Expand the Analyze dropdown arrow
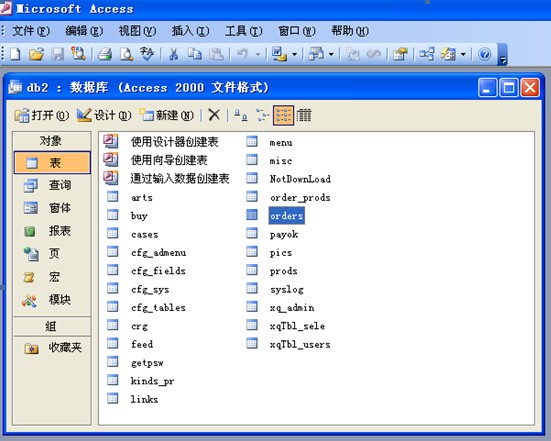Viewport: 551px width, 441px height. (331, 54)
